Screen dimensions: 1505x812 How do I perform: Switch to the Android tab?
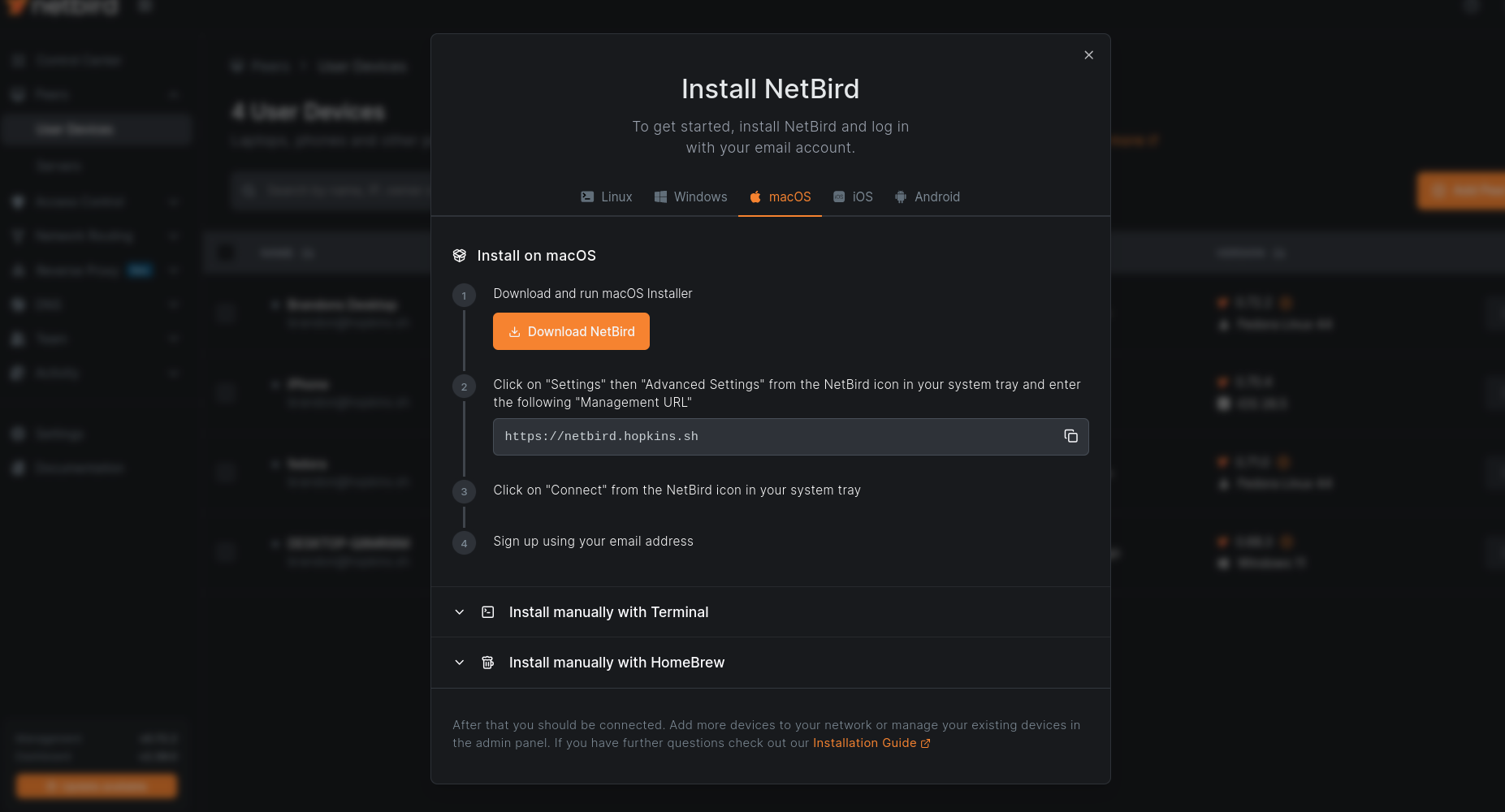pyautogui.click(x=928, y=197)
